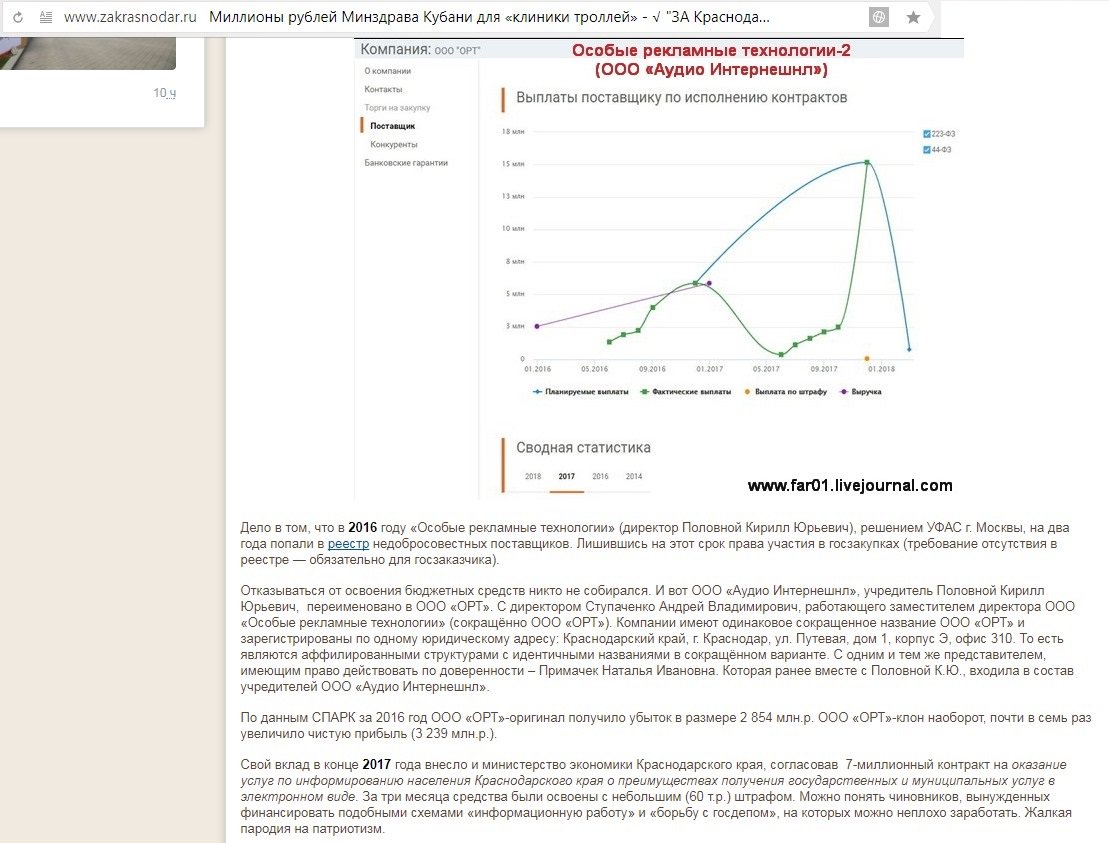Select 'Поставщик' in the sidebar
The image size is (1109, 843).
point(393,126)
